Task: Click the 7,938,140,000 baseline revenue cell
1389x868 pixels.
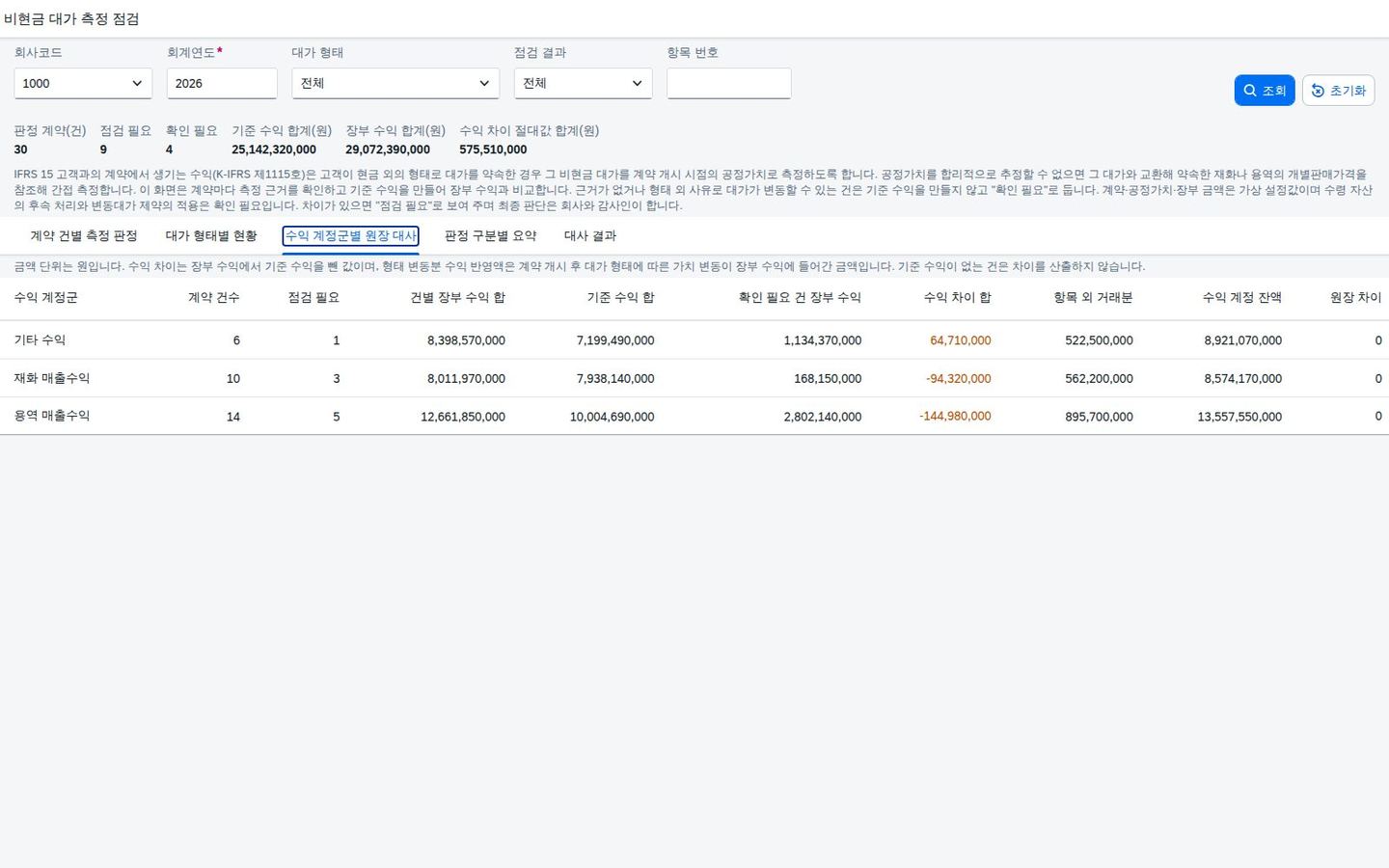Action: pyautogui.click(x=615, y=379)
